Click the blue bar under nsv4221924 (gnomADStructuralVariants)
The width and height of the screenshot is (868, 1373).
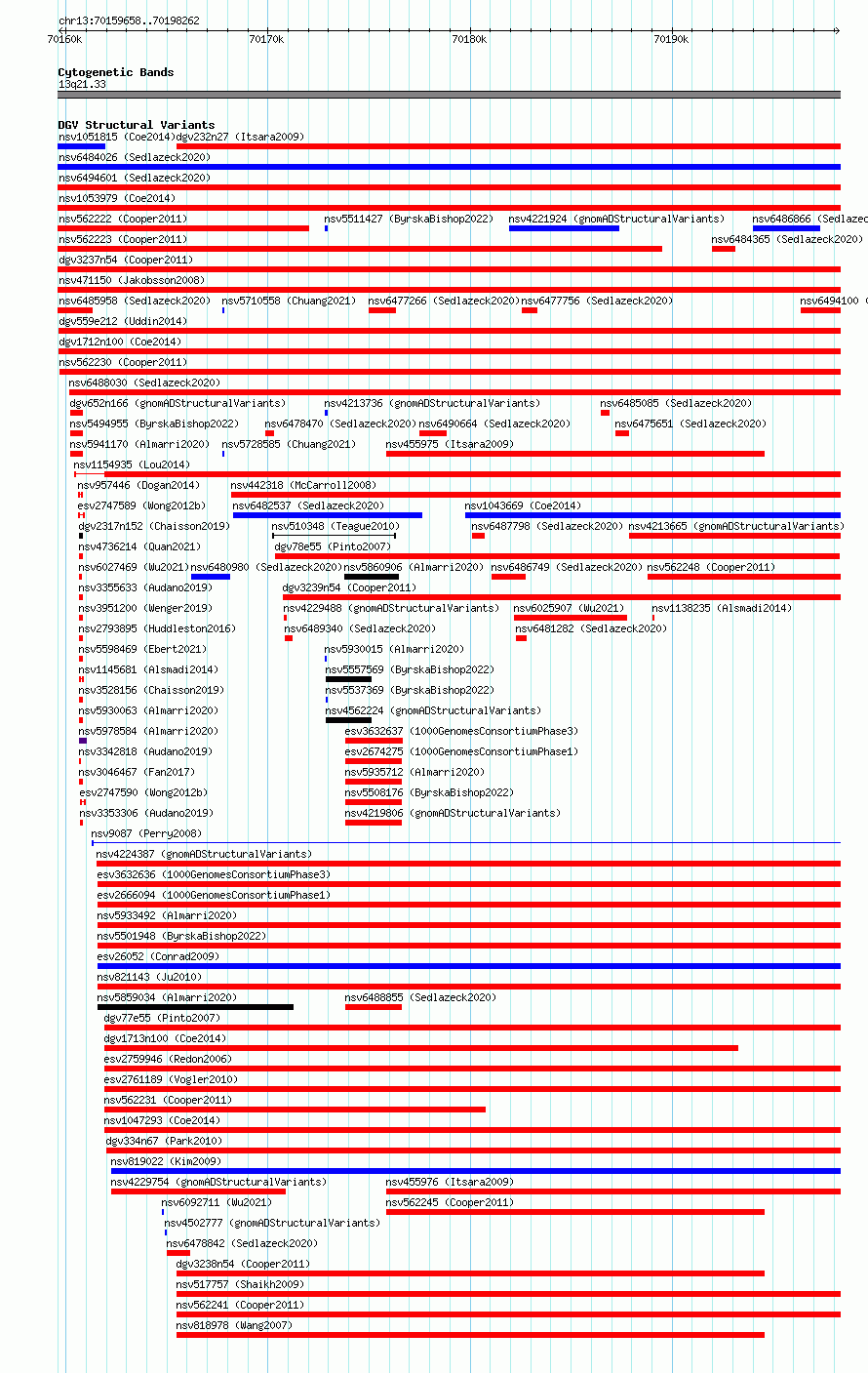pyautogui.click(x=564, y=228)
